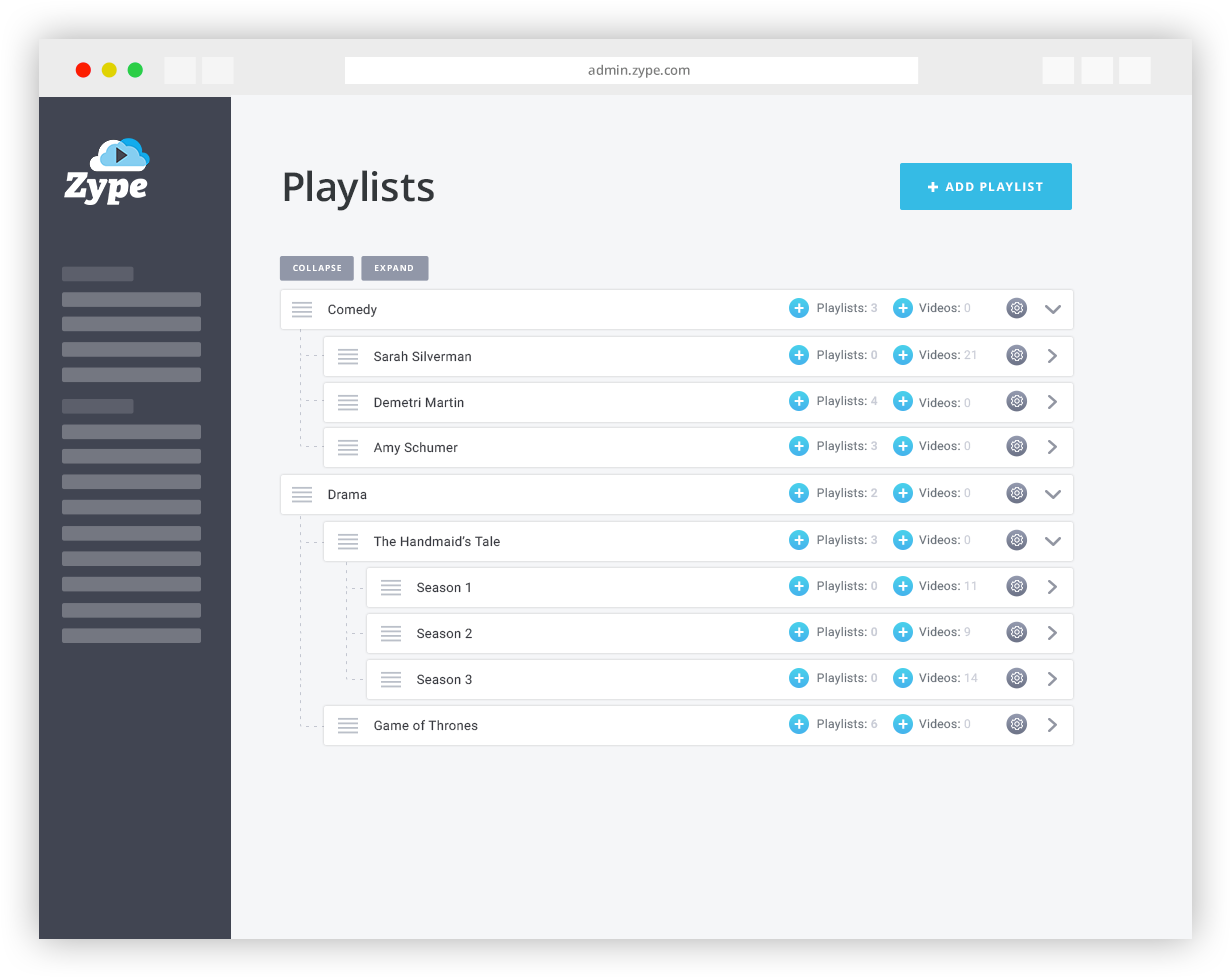The width and height of the screenshot is (1230, 977).
Task: Add a sub-playlist to Drama
Action: (x=799, y=493)
